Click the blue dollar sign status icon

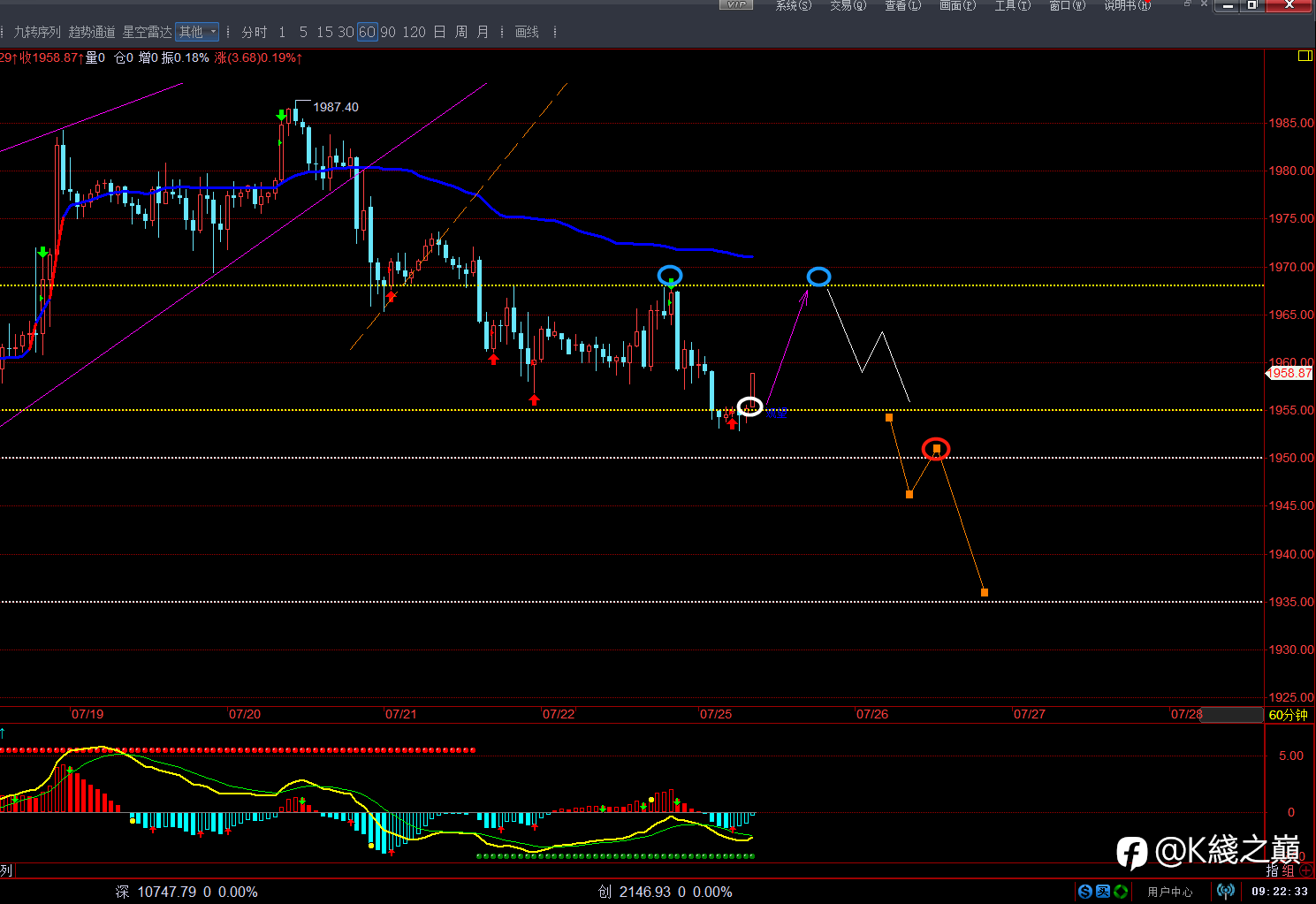[x=1084, y=892]
